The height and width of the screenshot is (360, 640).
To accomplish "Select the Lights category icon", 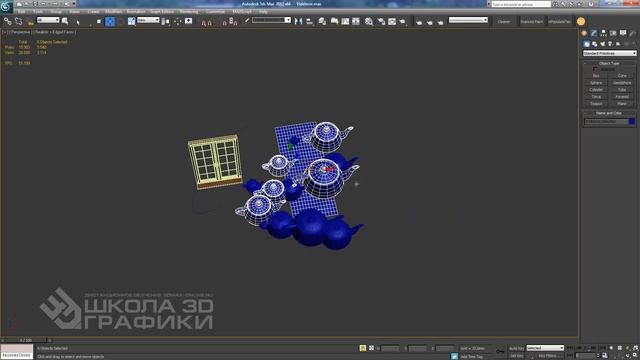I will [x=602, y=44].
